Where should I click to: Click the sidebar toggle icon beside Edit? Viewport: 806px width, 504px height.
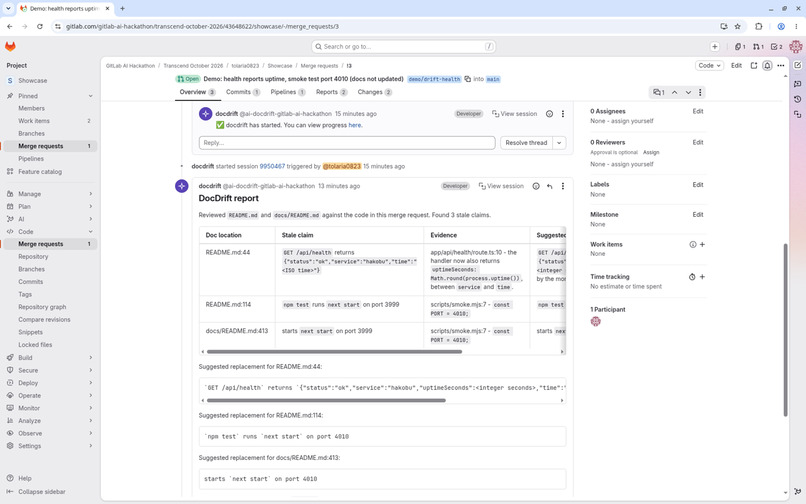[x=754, y=66]
